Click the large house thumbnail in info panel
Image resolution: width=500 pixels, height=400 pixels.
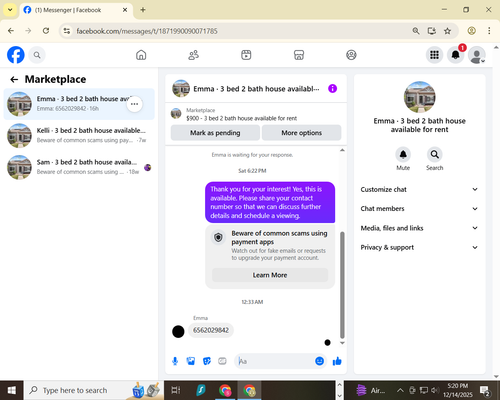(419, 97)
